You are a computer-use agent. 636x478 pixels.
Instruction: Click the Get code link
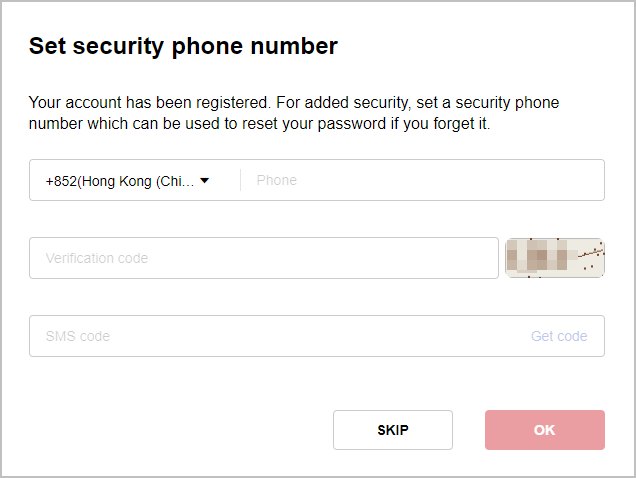pyautogui.click(x=559, y=336)
